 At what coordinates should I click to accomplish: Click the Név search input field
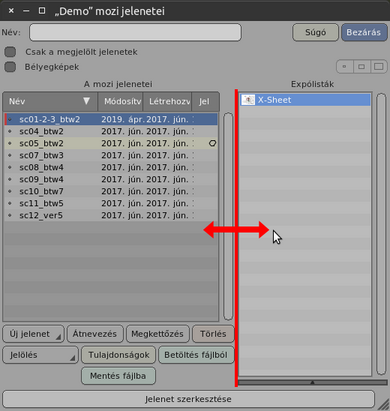tap(135, 32)
